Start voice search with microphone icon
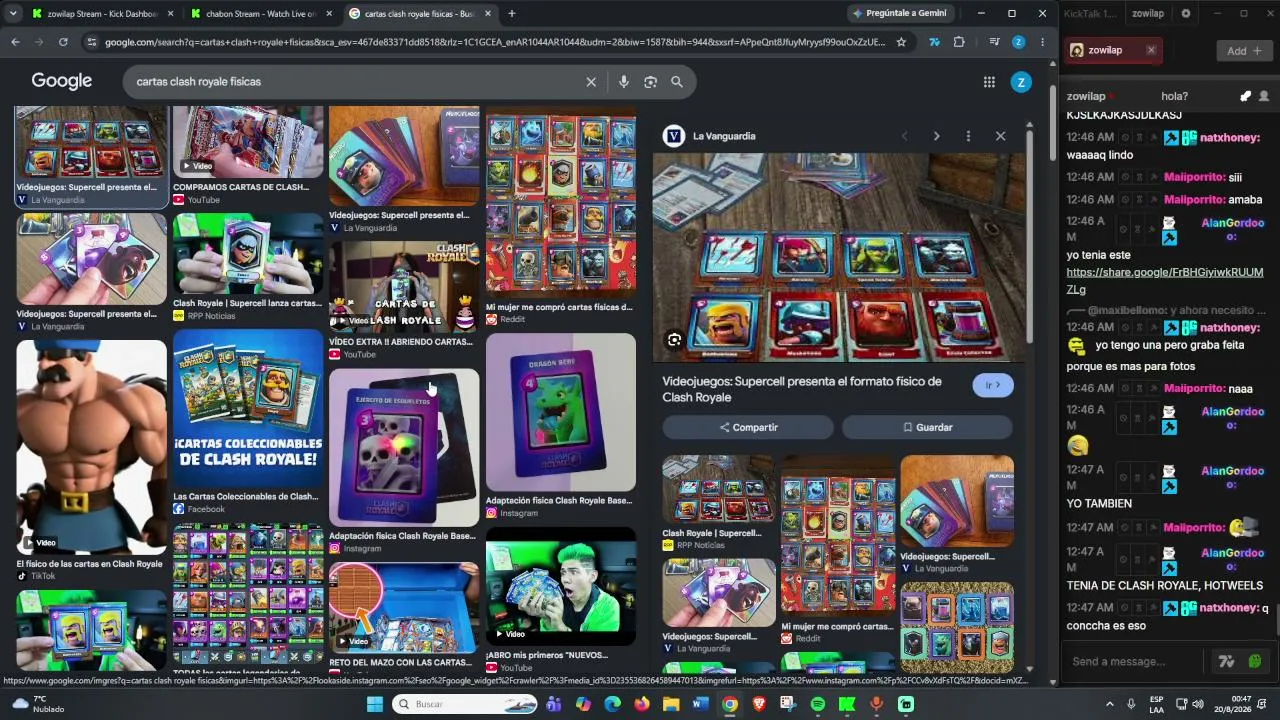Screen dimensions: 1280x720 click(x=624, y=82)
